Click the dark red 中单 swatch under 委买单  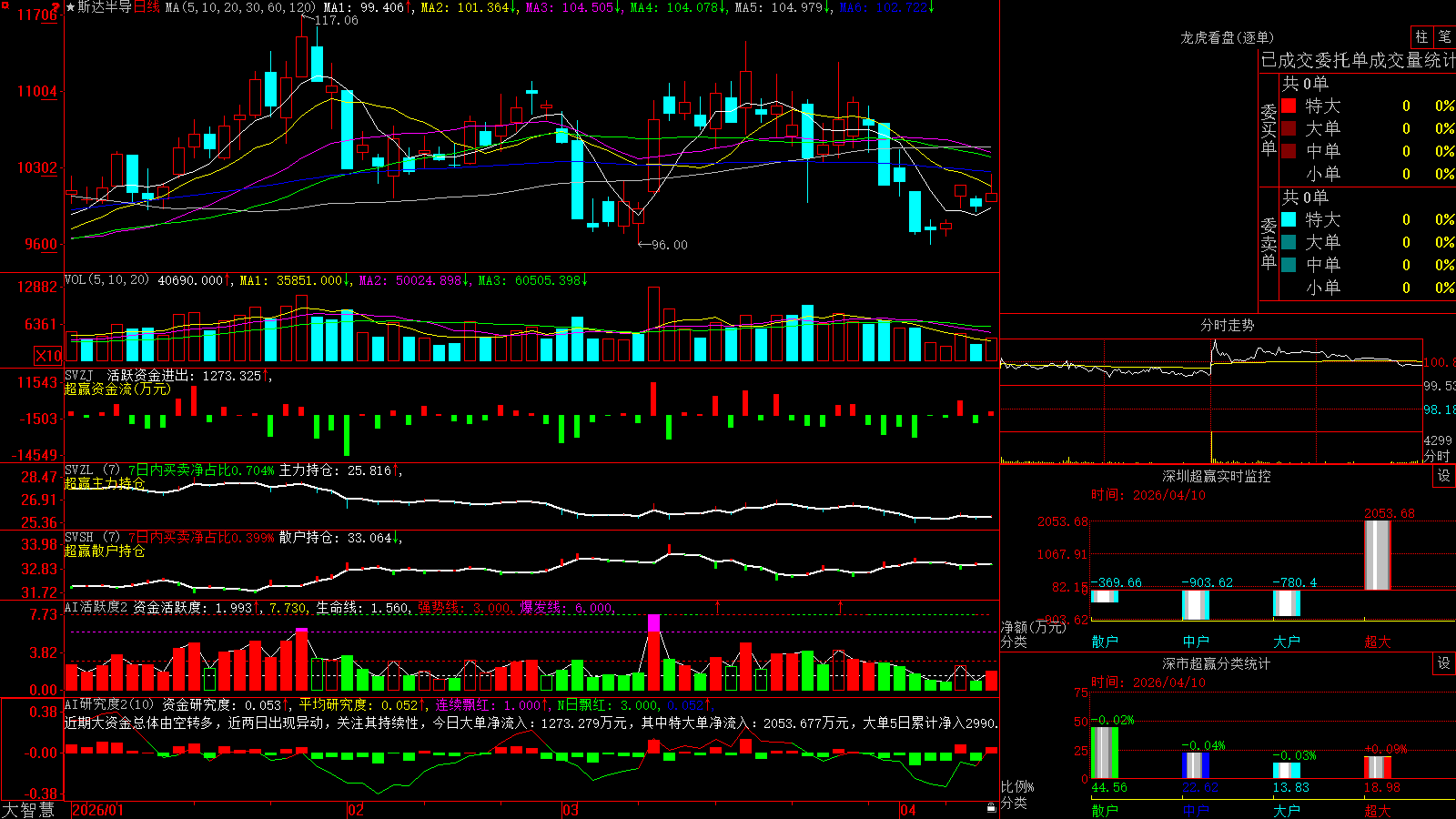click(x=1289, y=151)
